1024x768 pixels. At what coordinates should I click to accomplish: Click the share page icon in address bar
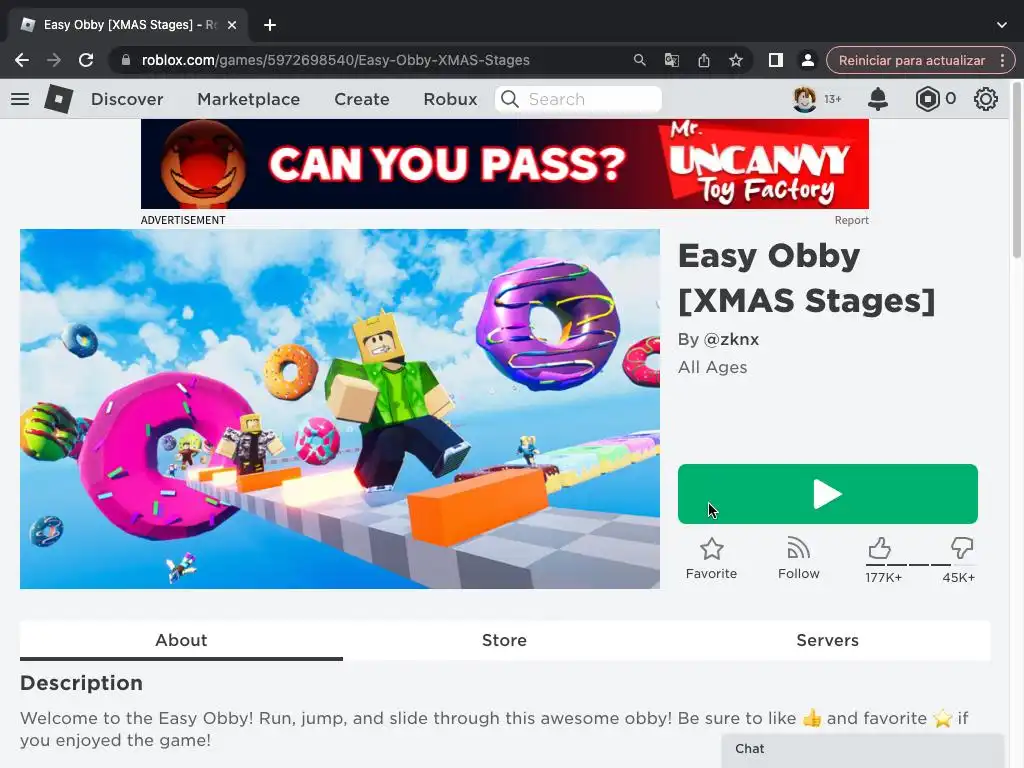coord(703,60)
